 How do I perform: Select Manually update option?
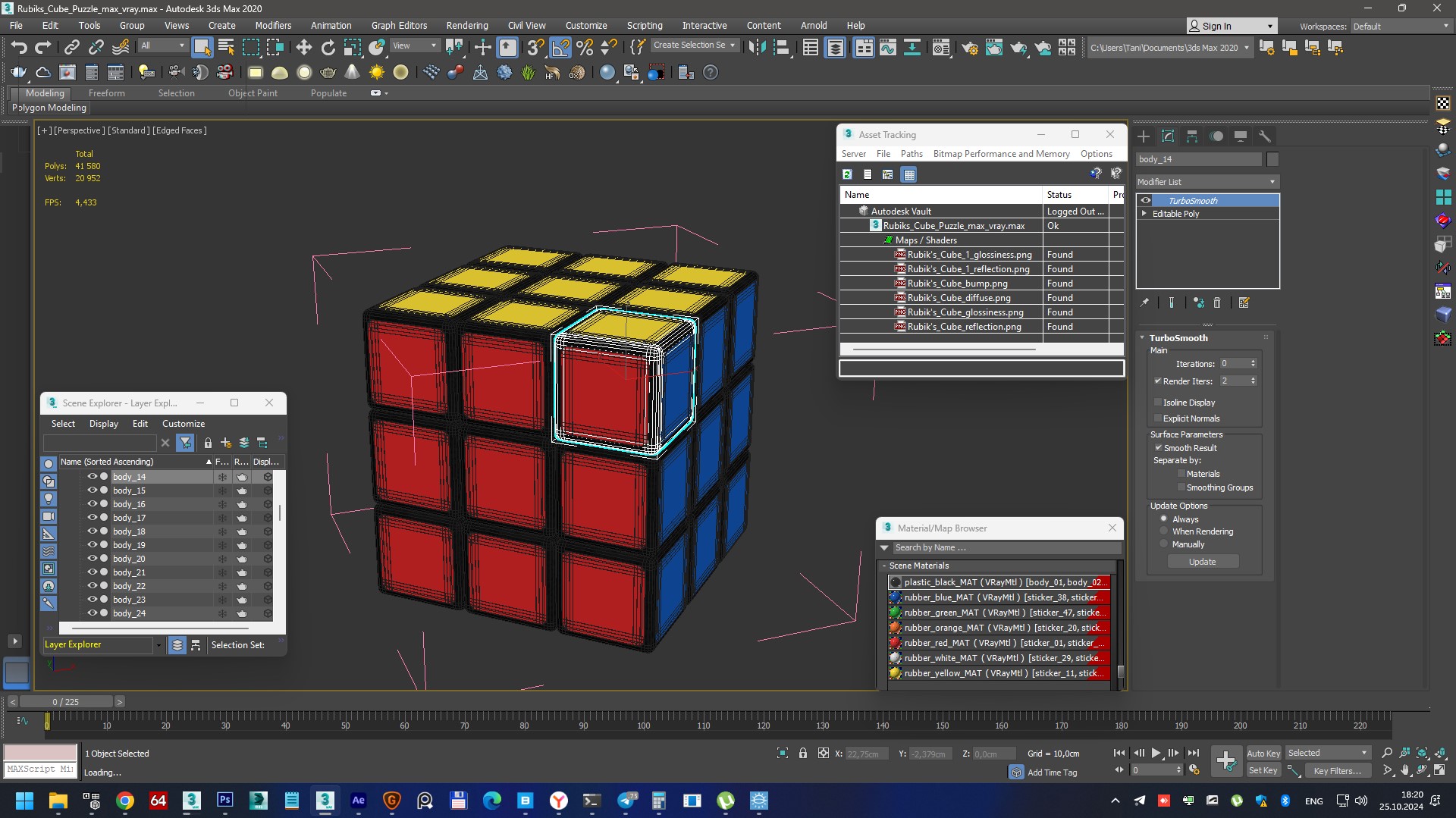coord(1164,544)
